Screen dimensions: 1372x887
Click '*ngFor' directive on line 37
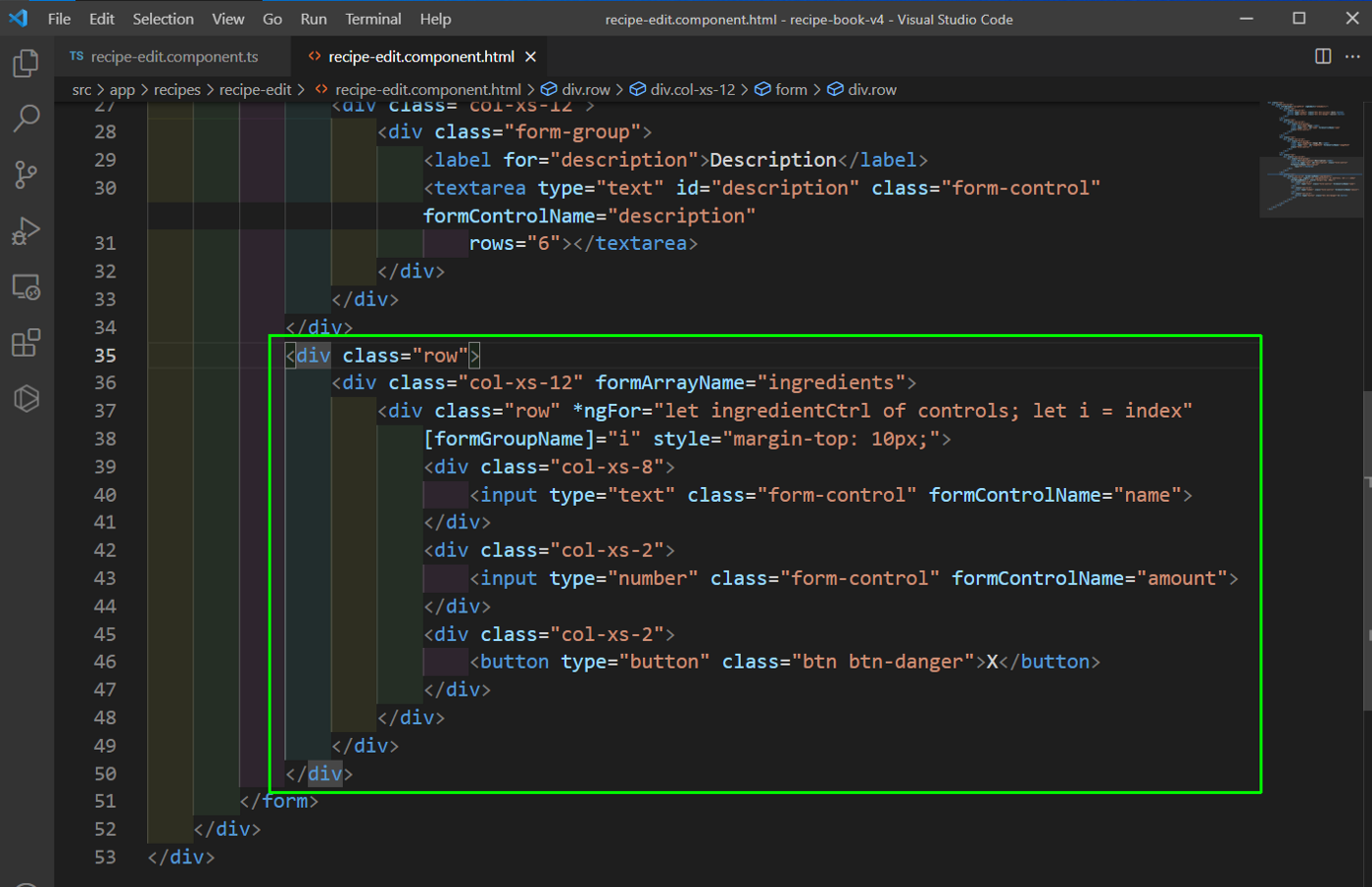tap(607, 411)
